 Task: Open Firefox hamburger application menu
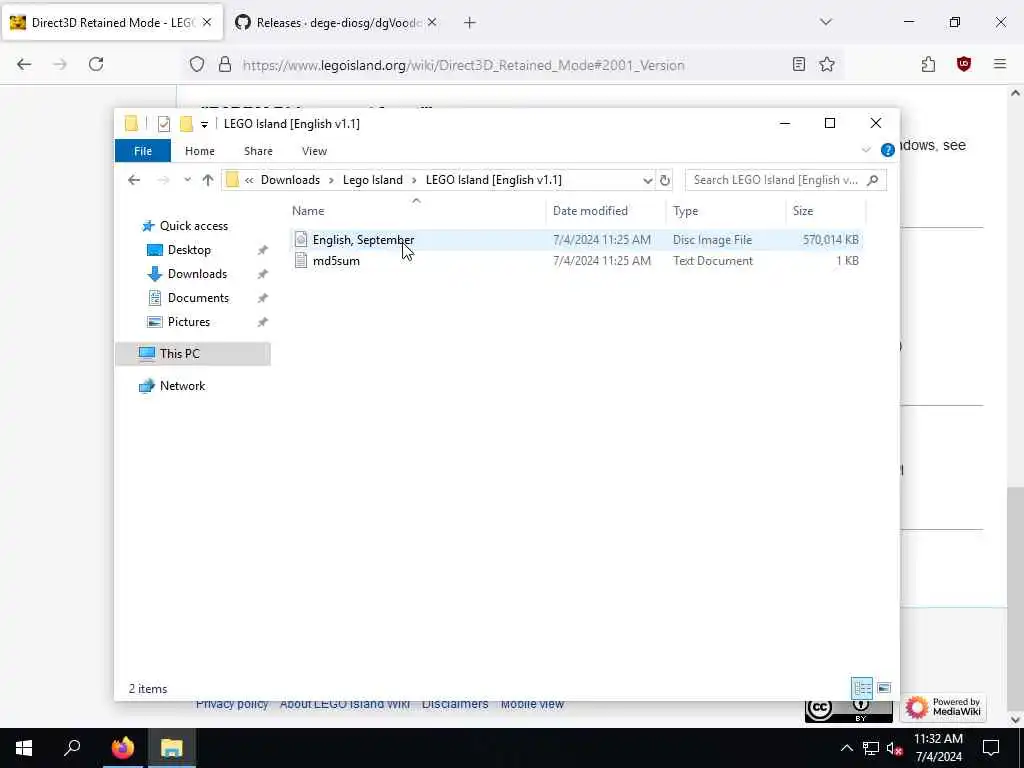tap(999, 64)
